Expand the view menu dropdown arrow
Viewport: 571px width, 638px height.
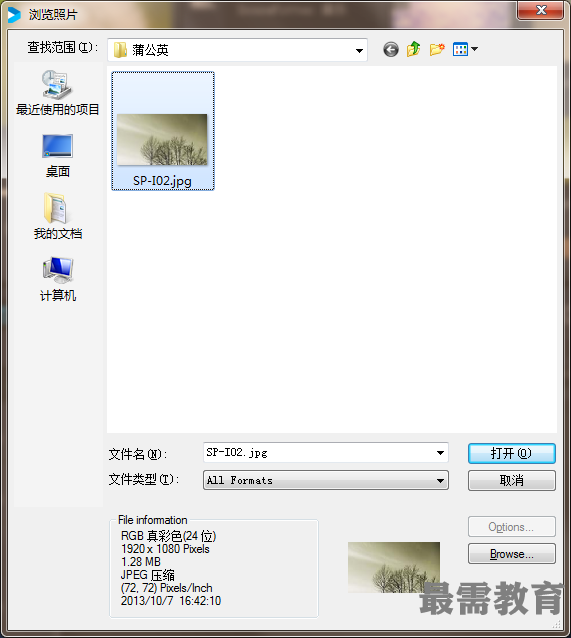(475, 50)
